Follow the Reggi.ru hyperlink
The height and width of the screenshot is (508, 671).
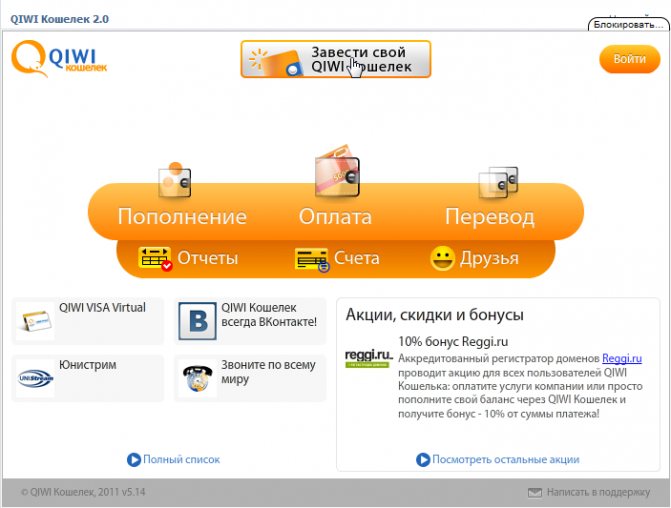tap(622, 358)
